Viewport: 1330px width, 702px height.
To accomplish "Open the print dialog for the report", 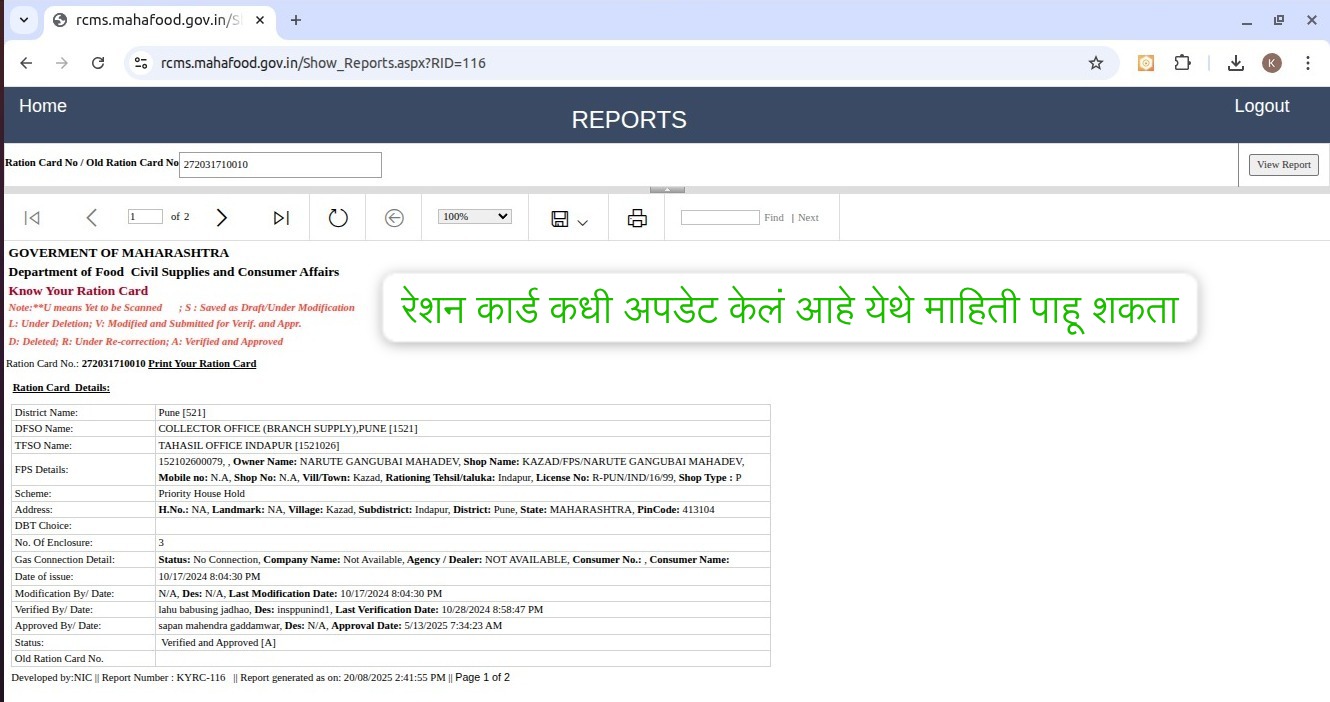I will coord(637,217).
